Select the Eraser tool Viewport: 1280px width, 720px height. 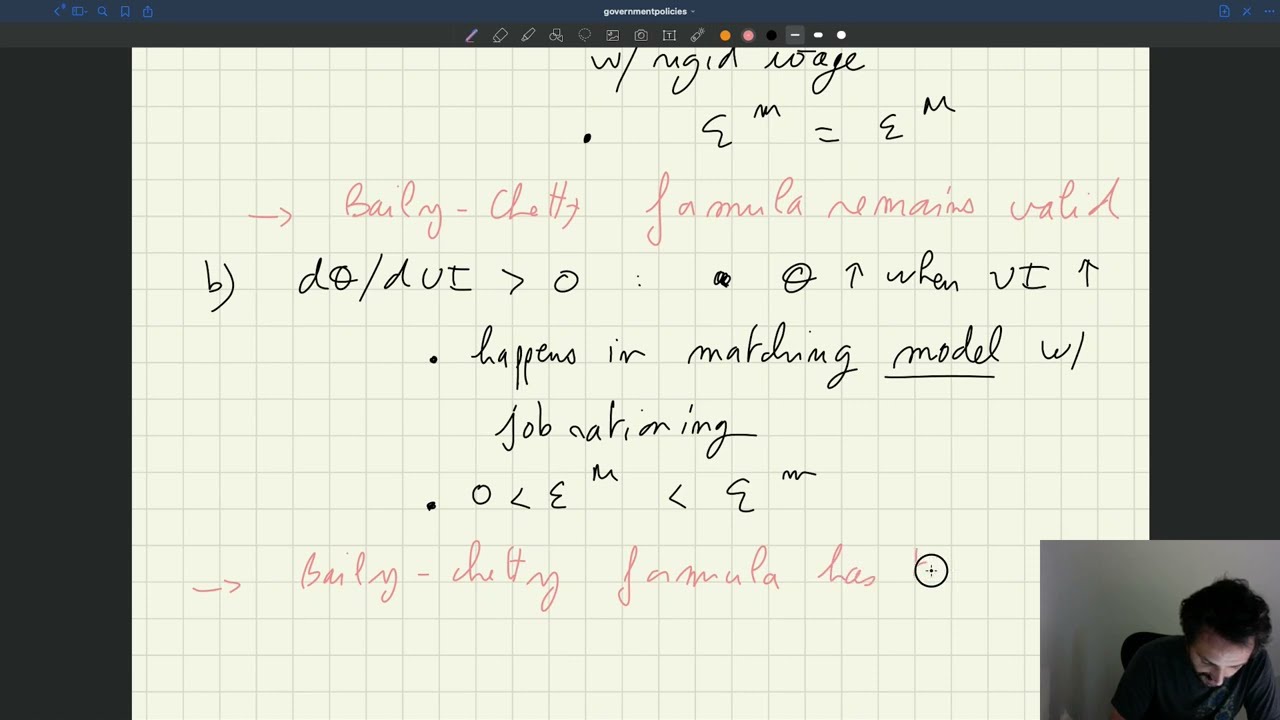click(500, 35)
